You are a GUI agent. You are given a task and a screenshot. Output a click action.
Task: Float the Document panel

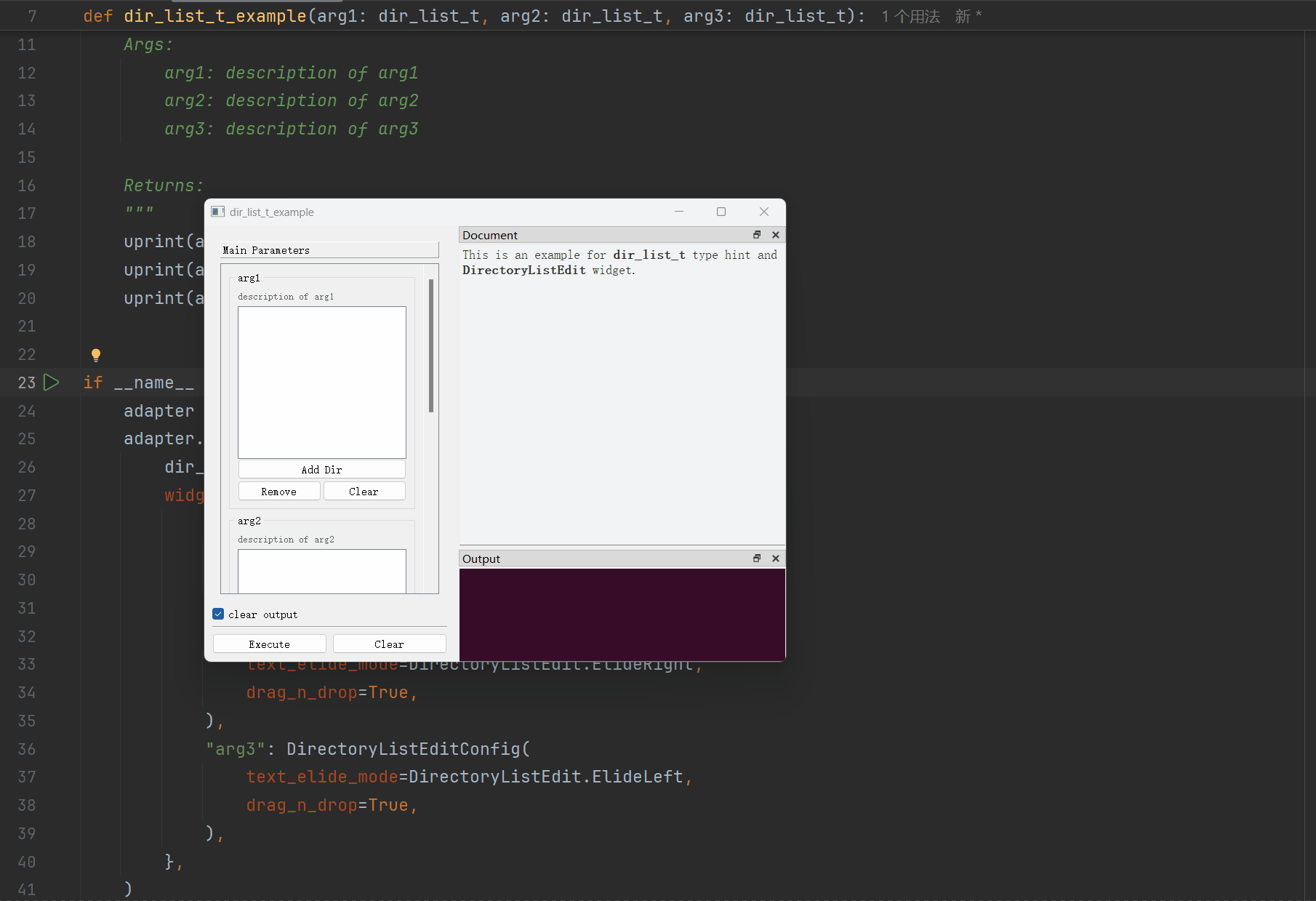pyautogui.click(x=756, y=235)
